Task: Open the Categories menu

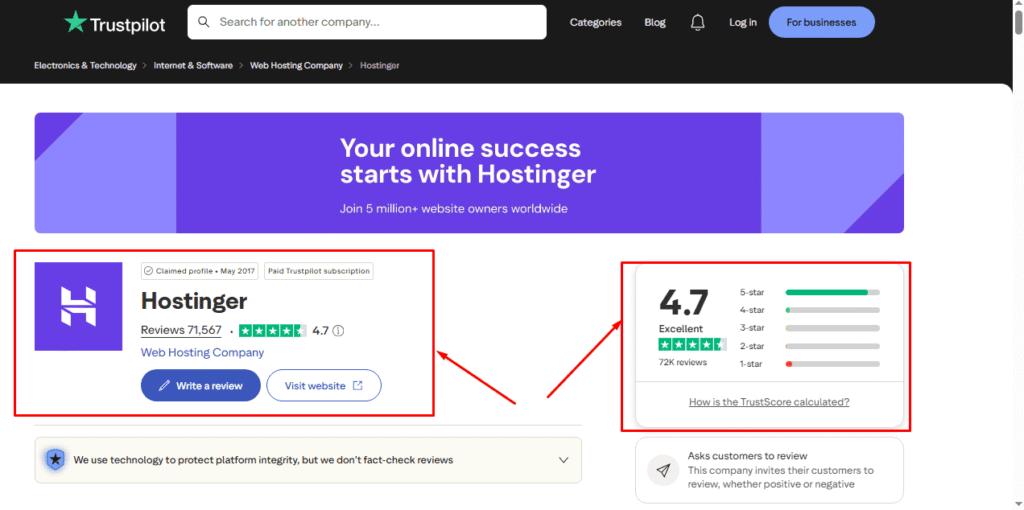Action: point(596,22)
